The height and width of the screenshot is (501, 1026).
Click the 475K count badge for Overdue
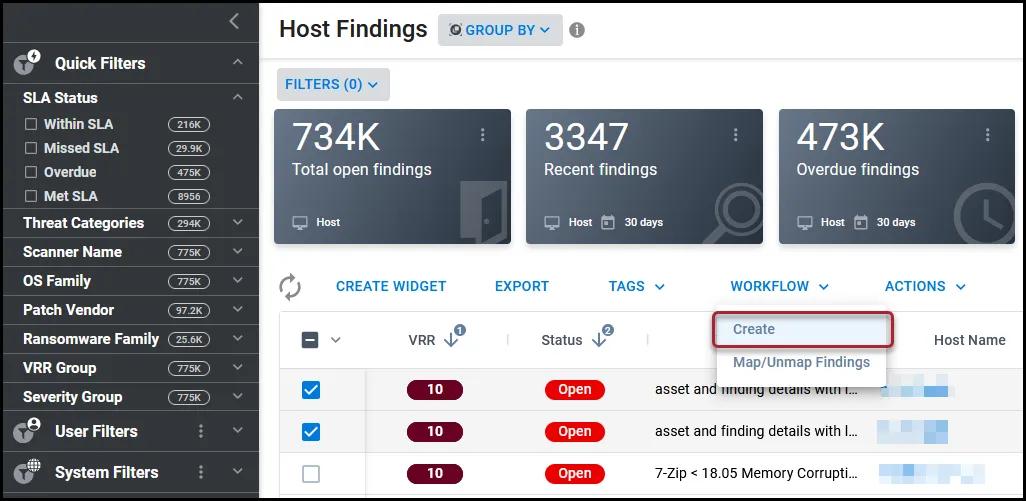point(189,173)
